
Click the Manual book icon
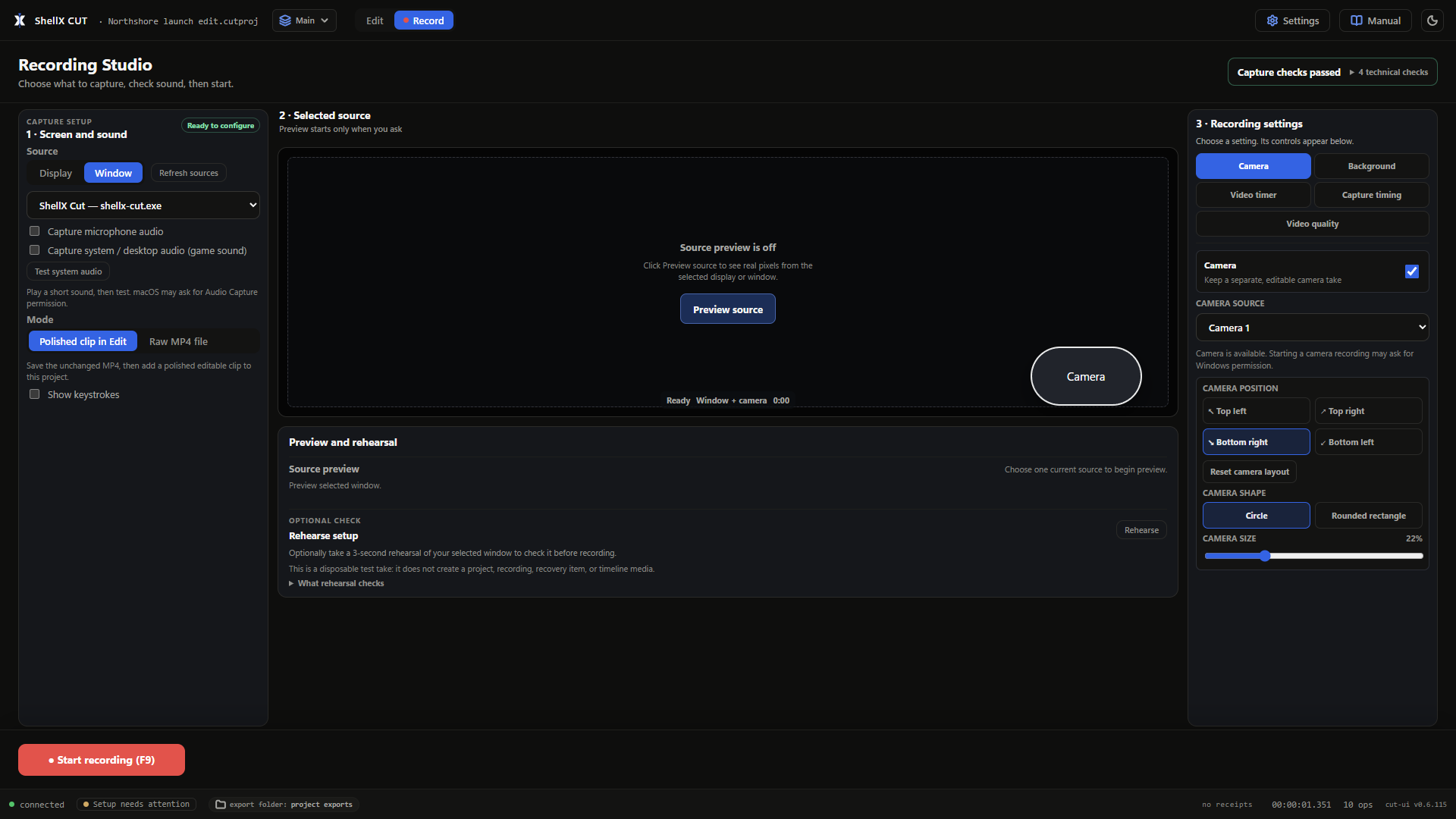point(1357,20)
